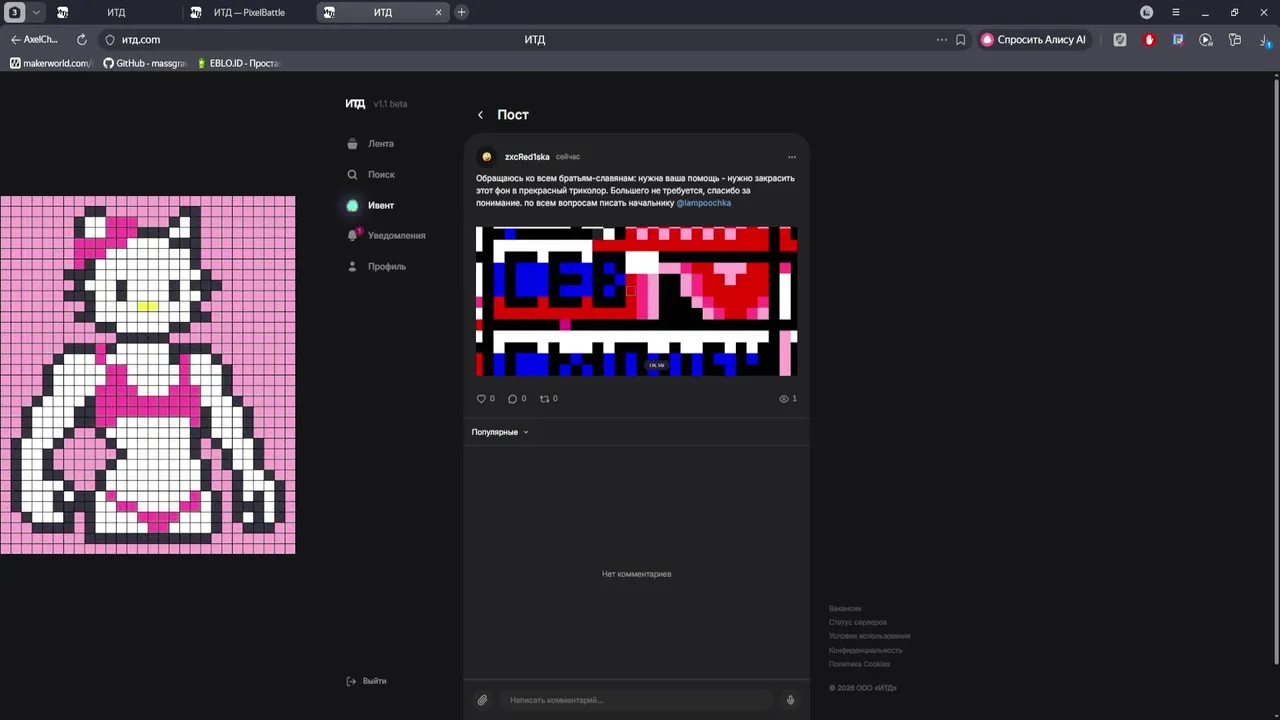Open the blue square extension icon
Viewport: 1280px width, 720px height.
click(x=1178, y=40)
